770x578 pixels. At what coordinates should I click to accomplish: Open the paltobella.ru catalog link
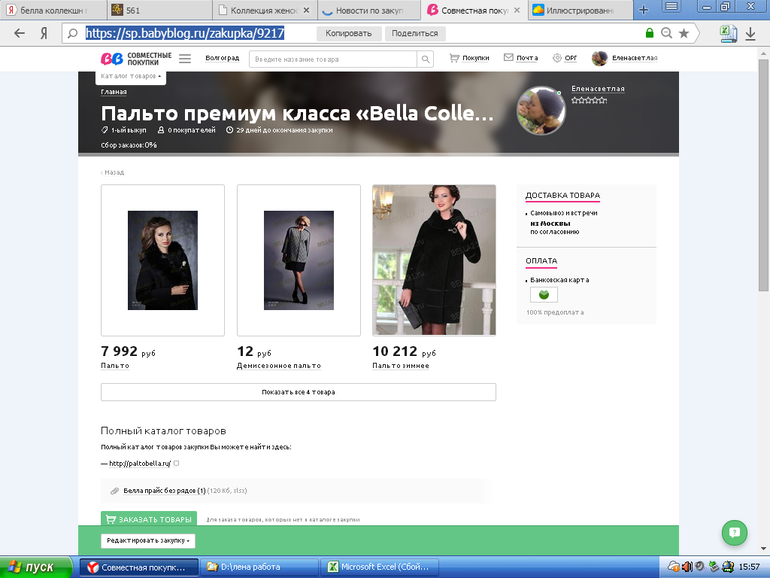click(139, 463)
